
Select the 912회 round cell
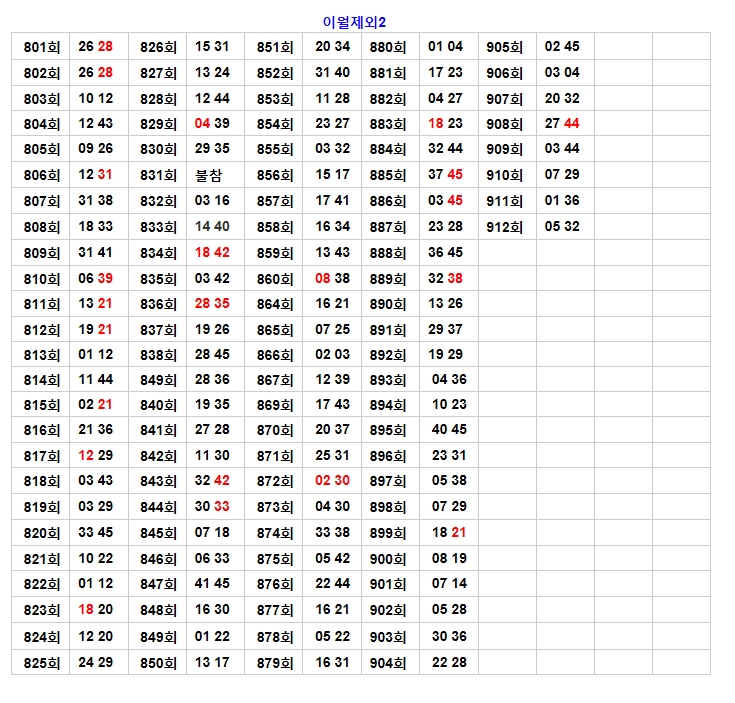coord(505,227)
